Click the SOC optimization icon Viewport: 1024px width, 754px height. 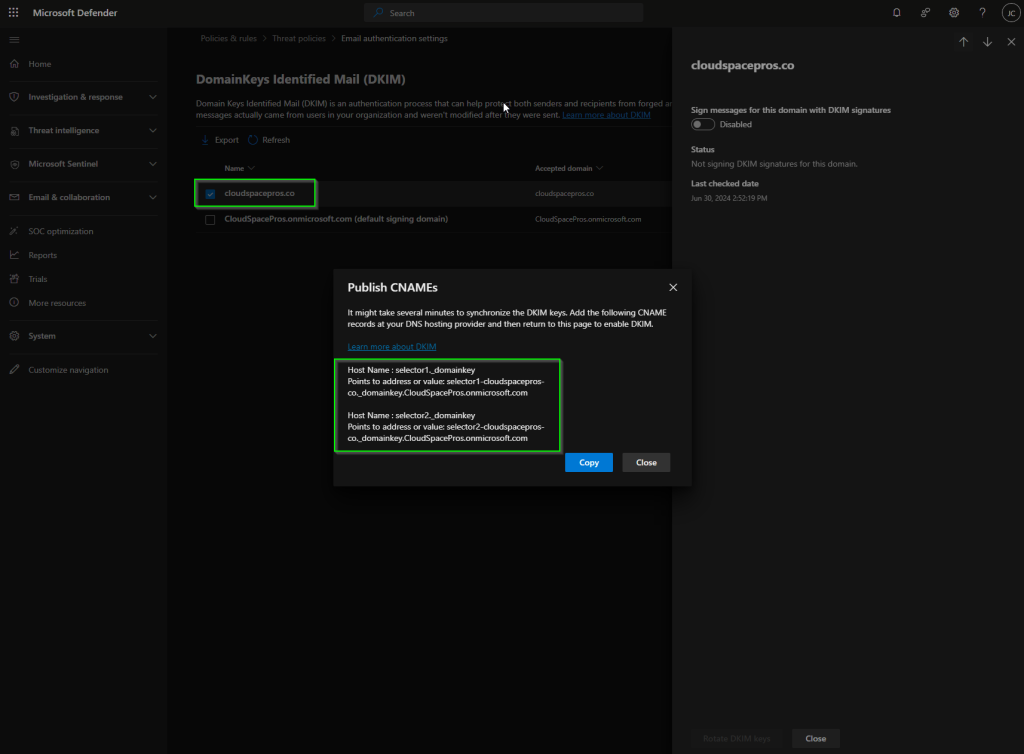click(14, 231)
